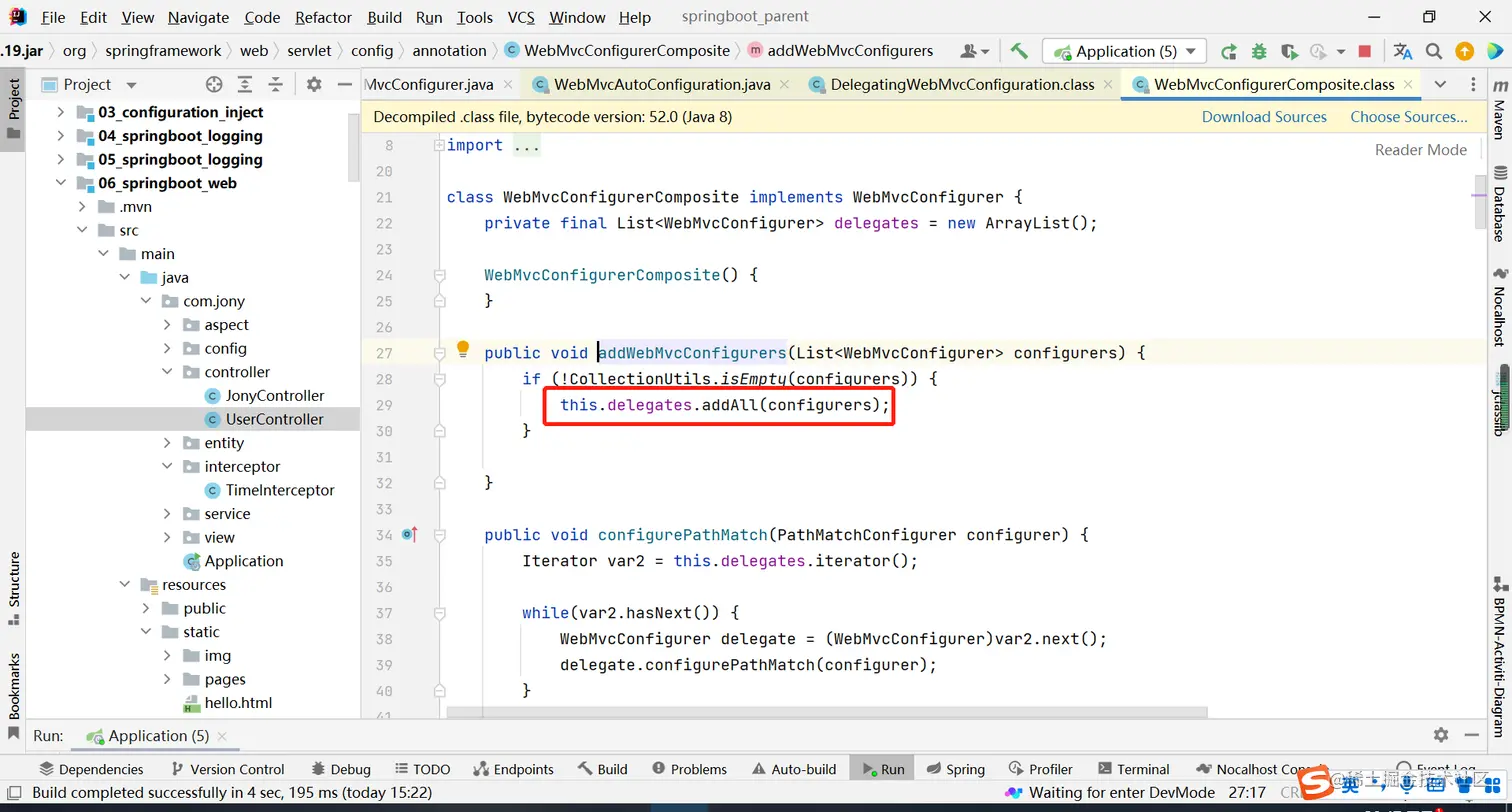Select JonyController in the project tree
This screenshot has height=812, width=1512.
pyautogui.click(x=275, y=396)
